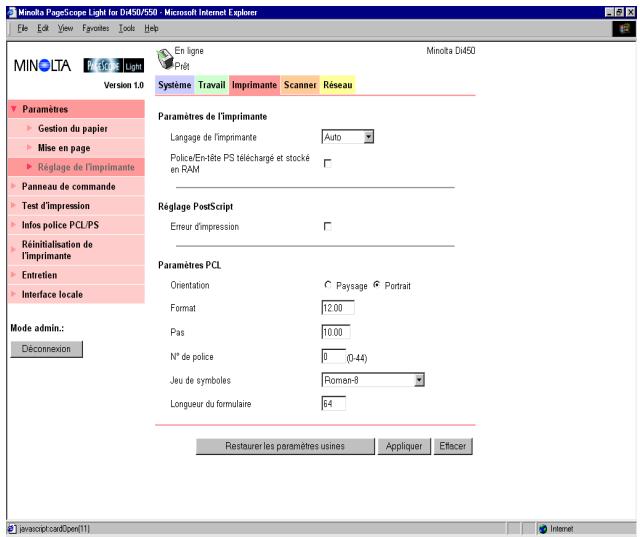Click the Format input field

pyautogui.click(x=338, y=308)
